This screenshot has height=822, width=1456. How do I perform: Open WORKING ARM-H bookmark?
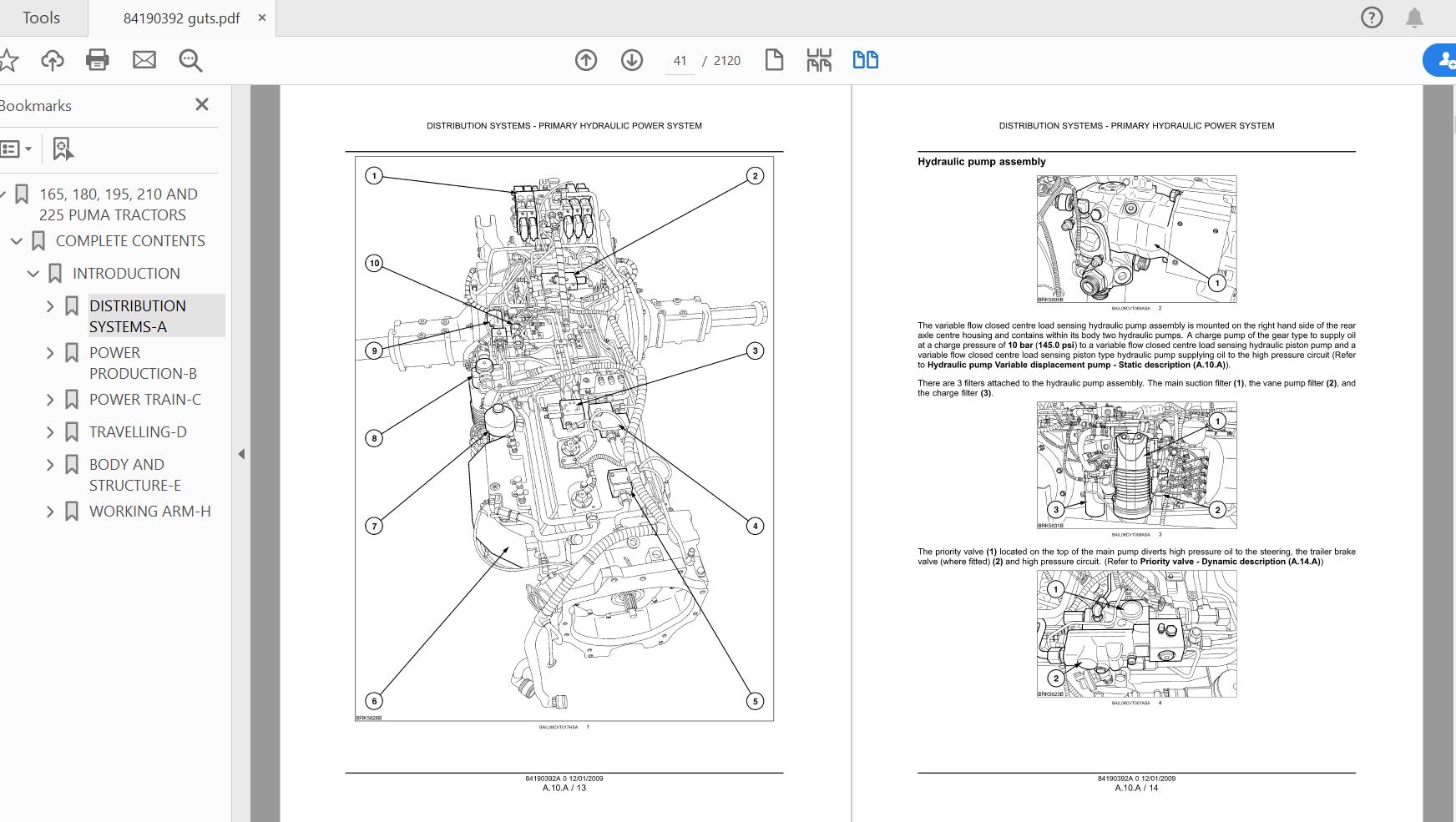pyautogui.click(x=150, y=512)
